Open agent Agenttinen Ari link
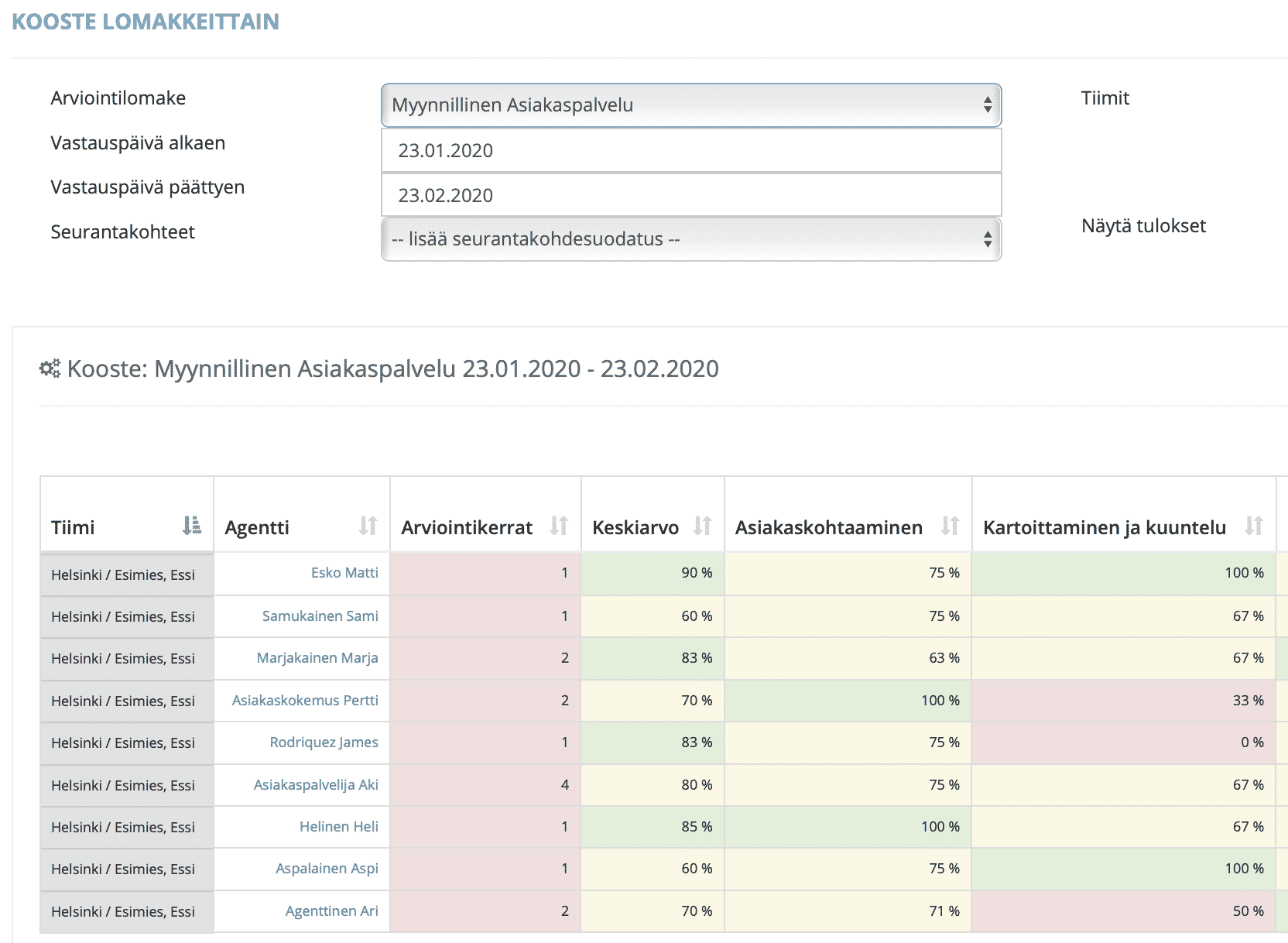This screenshot has width=1288, height=943. tap(331, 911)
